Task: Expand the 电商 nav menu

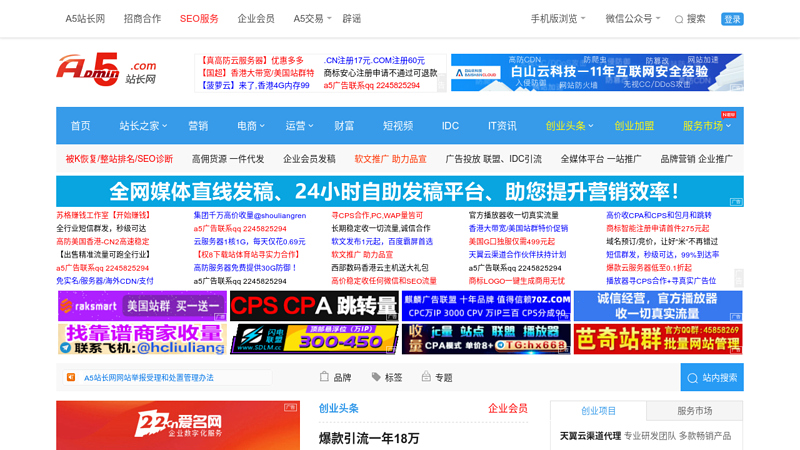Action: (251, 126)
